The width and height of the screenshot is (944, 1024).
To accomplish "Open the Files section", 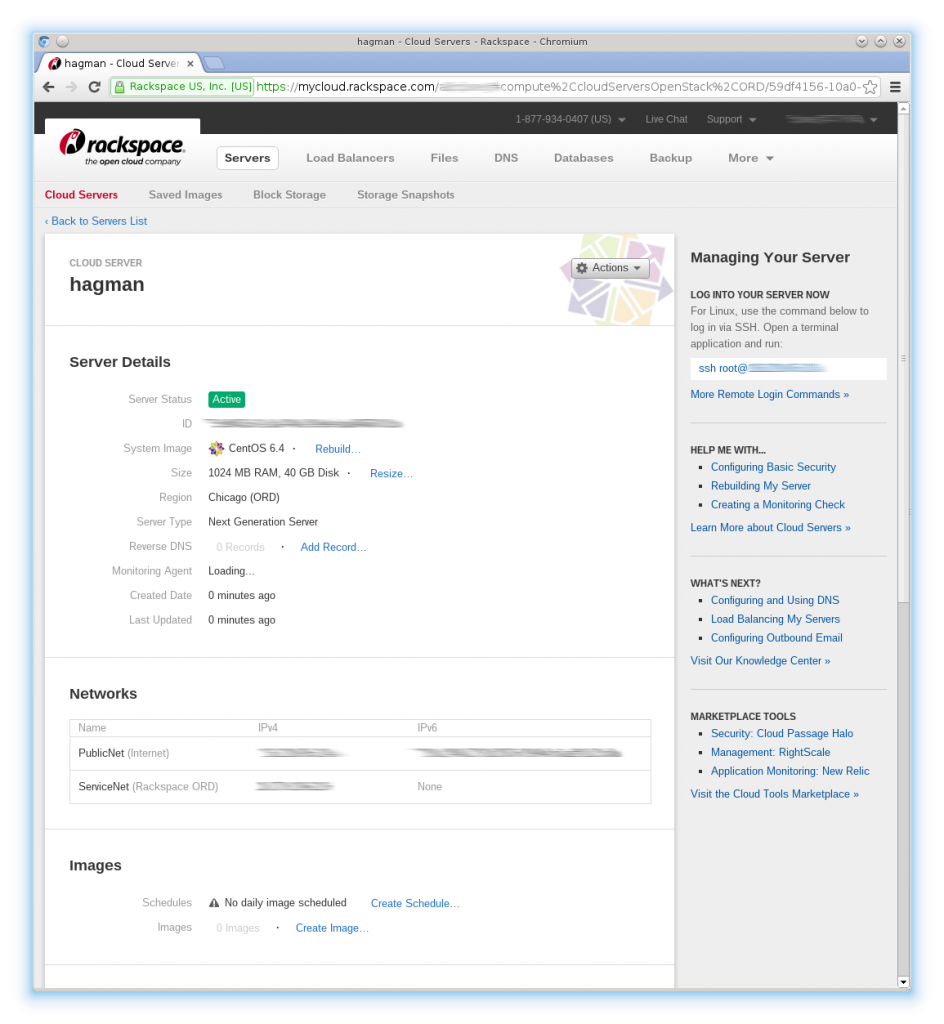I will pos(444,158).
